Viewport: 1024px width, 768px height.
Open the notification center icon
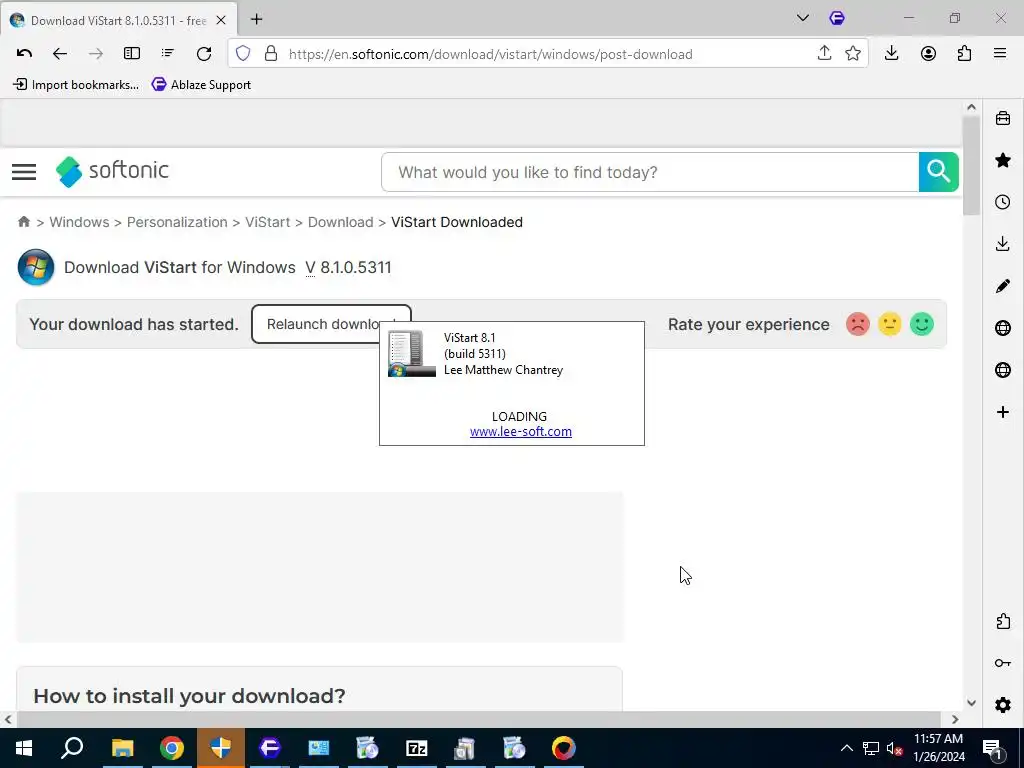(x=992, y=748)
